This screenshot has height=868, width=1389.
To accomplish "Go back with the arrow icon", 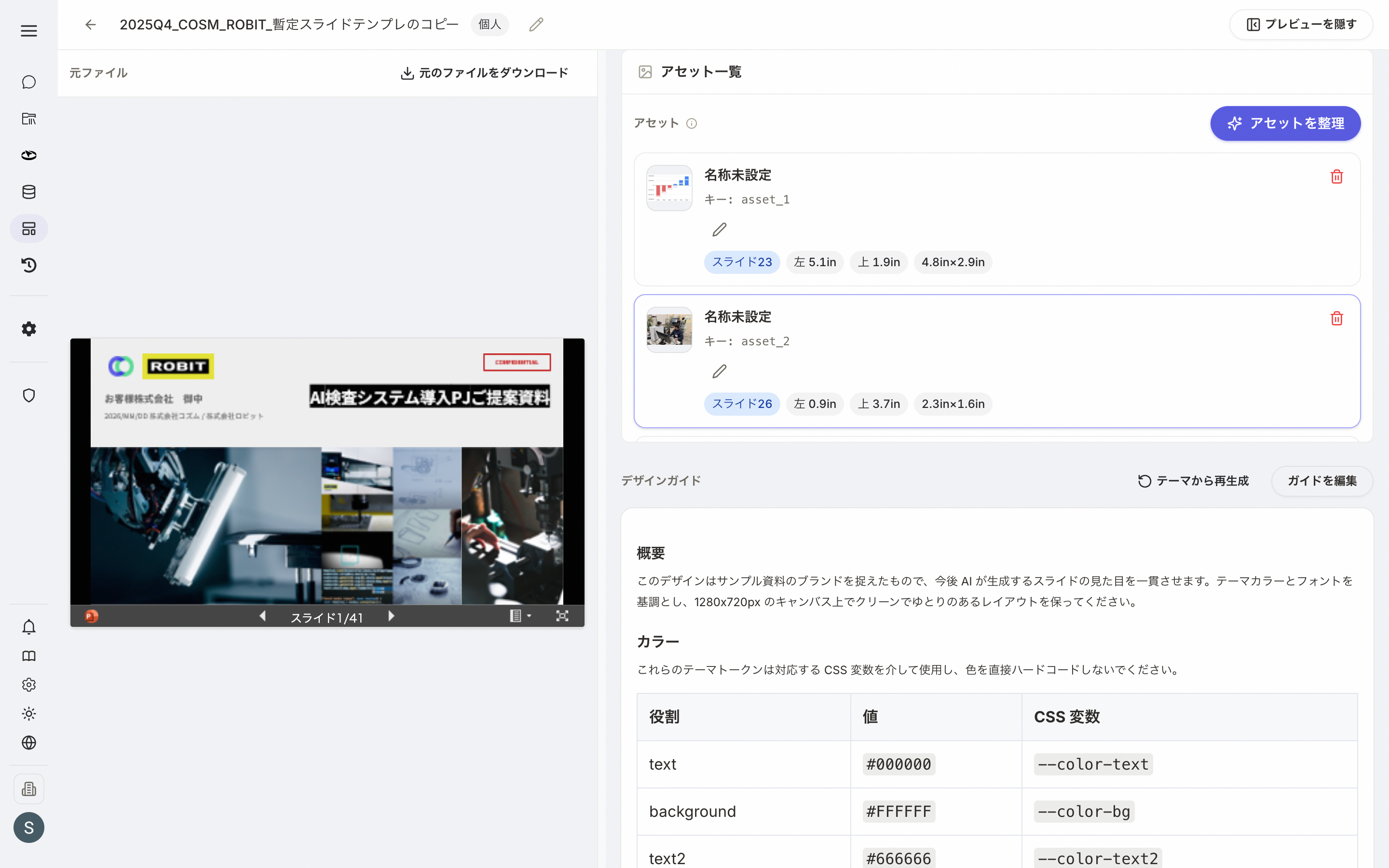I will [x=90, y=25].
